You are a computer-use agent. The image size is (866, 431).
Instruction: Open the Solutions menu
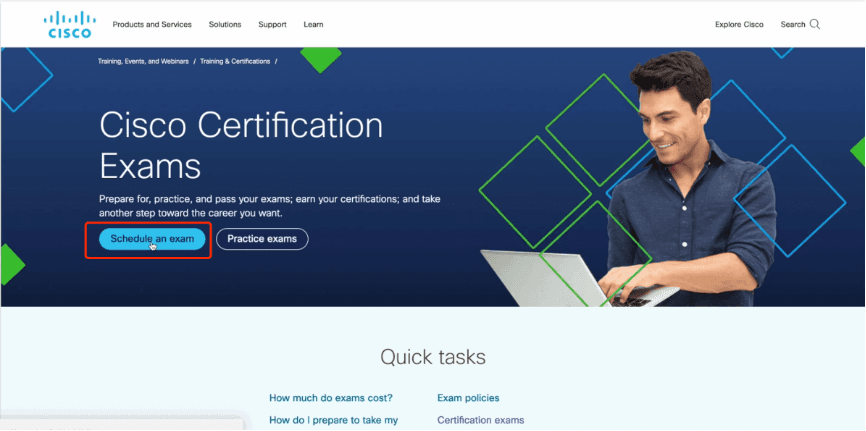[x=225, y=24]
